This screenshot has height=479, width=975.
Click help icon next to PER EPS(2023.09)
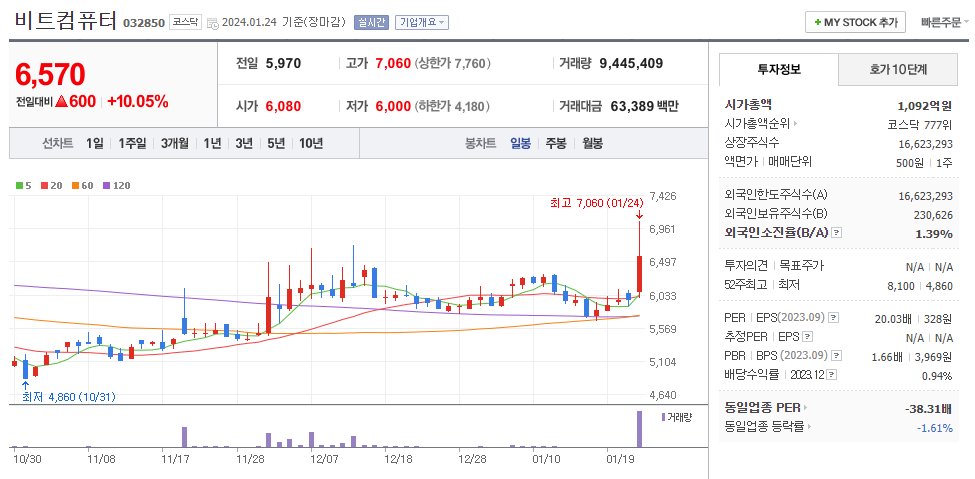coord(834,318)
